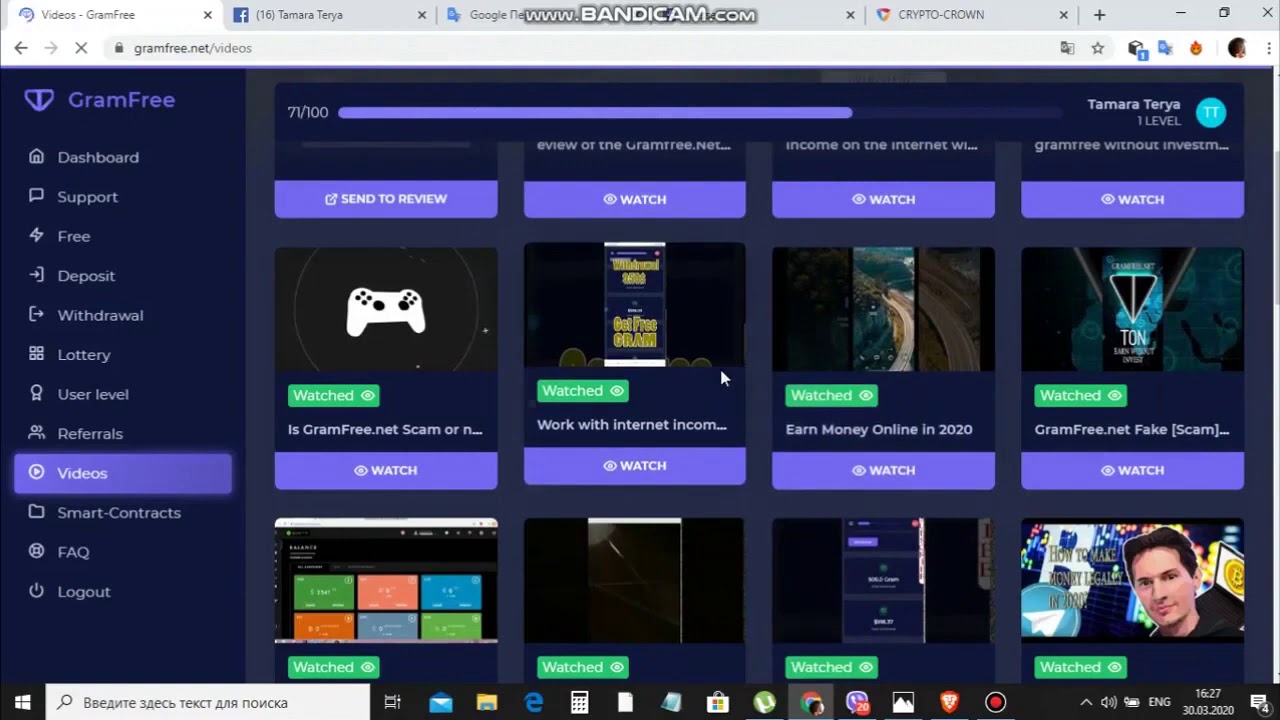Open the Mail app from the taskbar
This screenshot has height=720, width=1280.
click(440, 703)
